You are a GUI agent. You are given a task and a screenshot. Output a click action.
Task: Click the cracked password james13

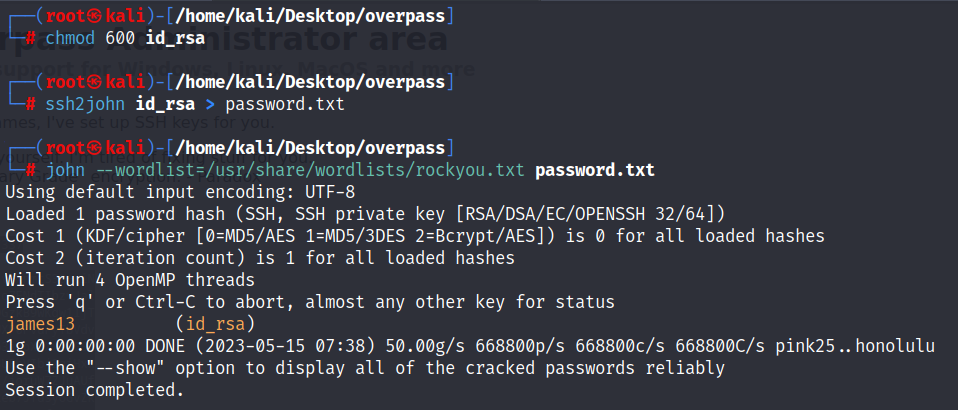[40, 324]
